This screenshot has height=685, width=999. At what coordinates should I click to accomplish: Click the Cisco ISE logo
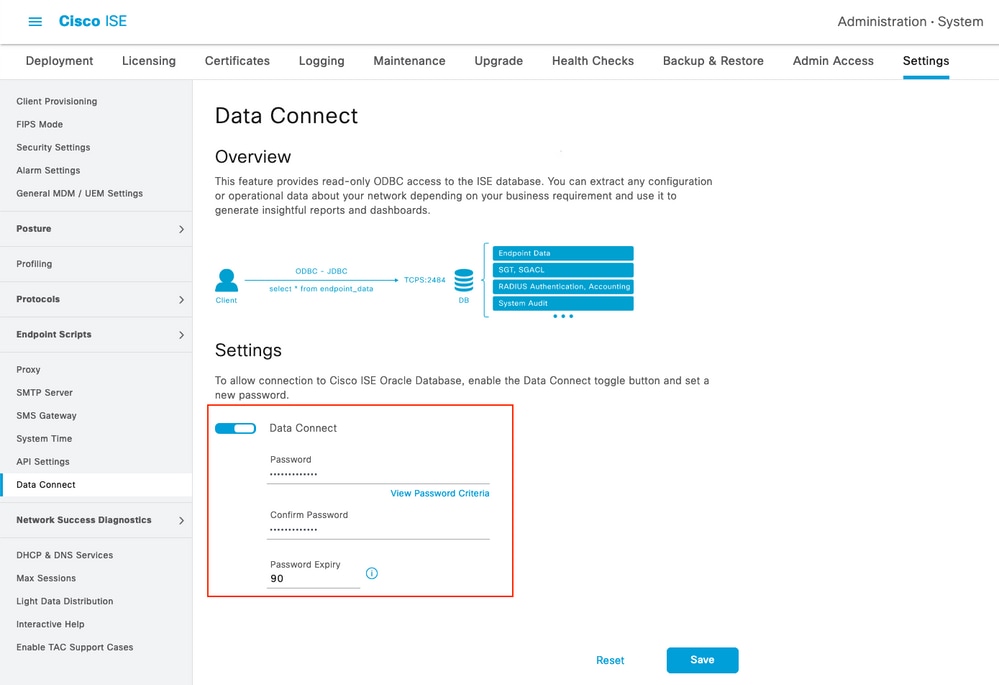pyautogui.click(x=92, y=21)
